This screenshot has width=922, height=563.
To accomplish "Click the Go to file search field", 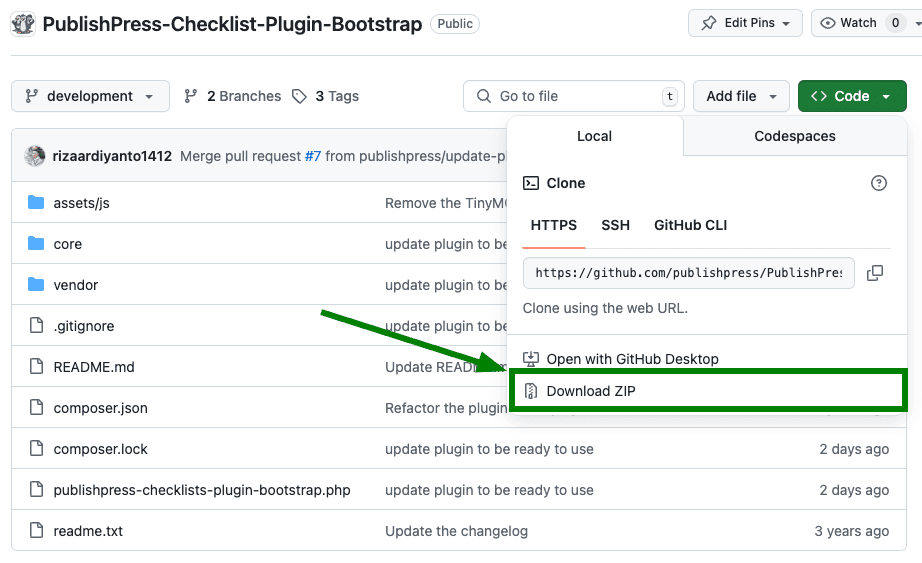I will click(573, 96).
